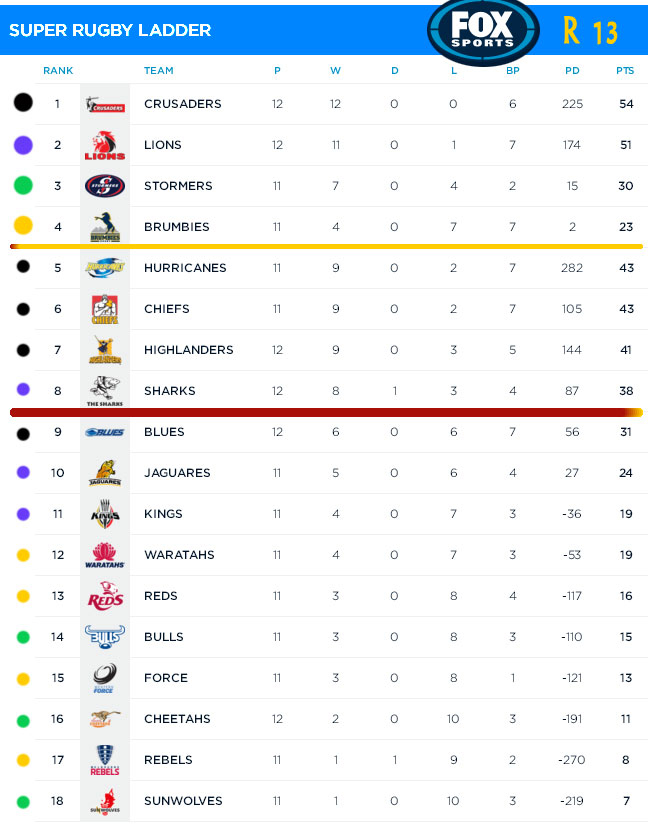Click the Waratahs team logo

coord(105,555)
